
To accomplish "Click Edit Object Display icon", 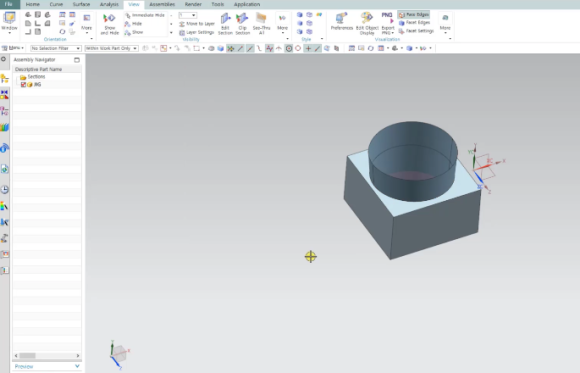I will 367,24.
